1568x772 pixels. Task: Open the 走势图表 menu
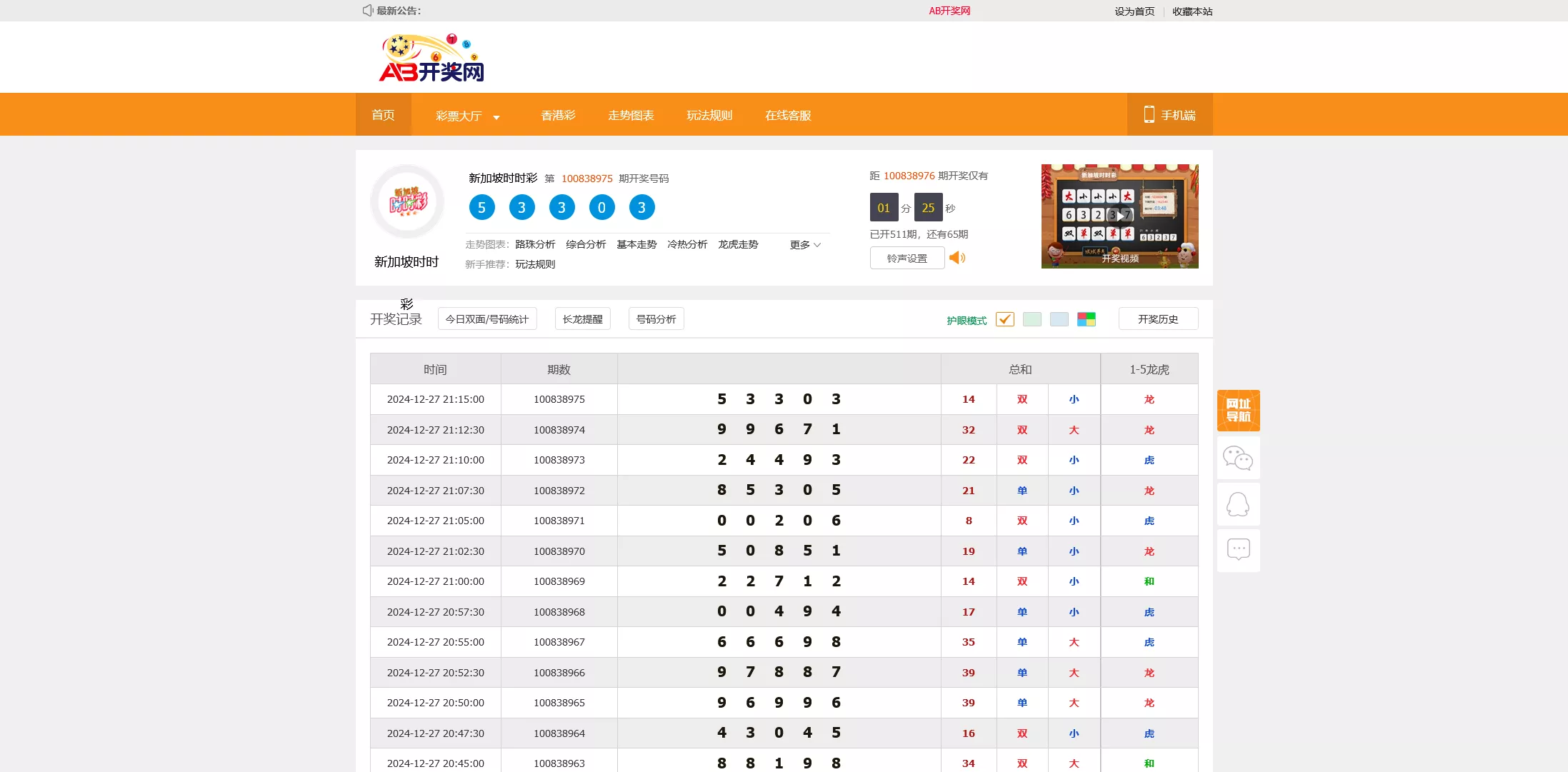(x=631, y=115)
